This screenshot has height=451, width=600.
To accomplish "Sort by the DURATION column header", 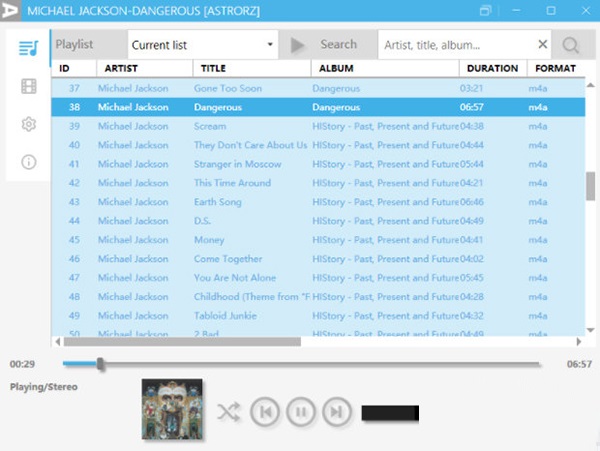I will coord(492,68).
